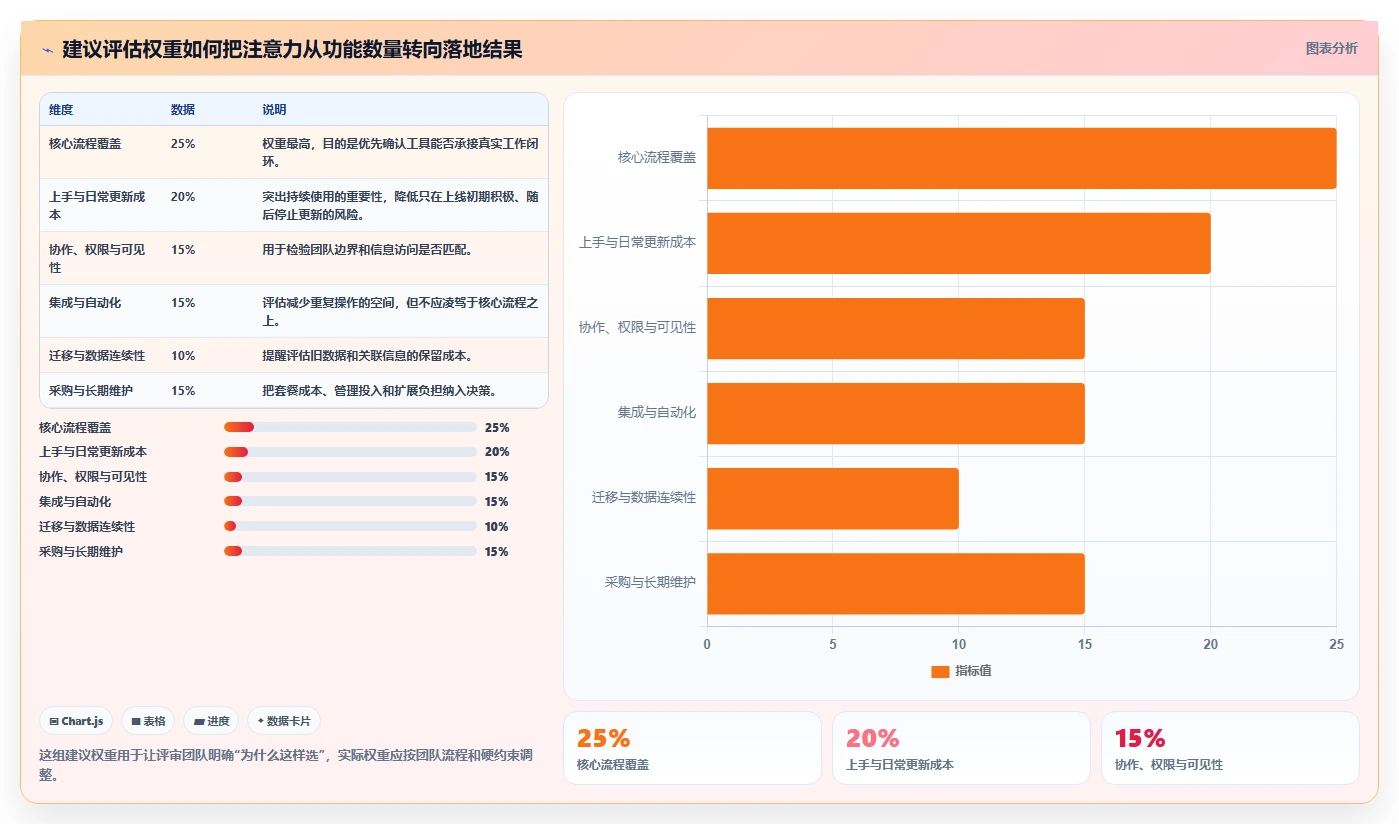Click the 20% label right of the progress bar
Image resolution: width=1399 pixels, height=824 pixels.
point(496,452)
